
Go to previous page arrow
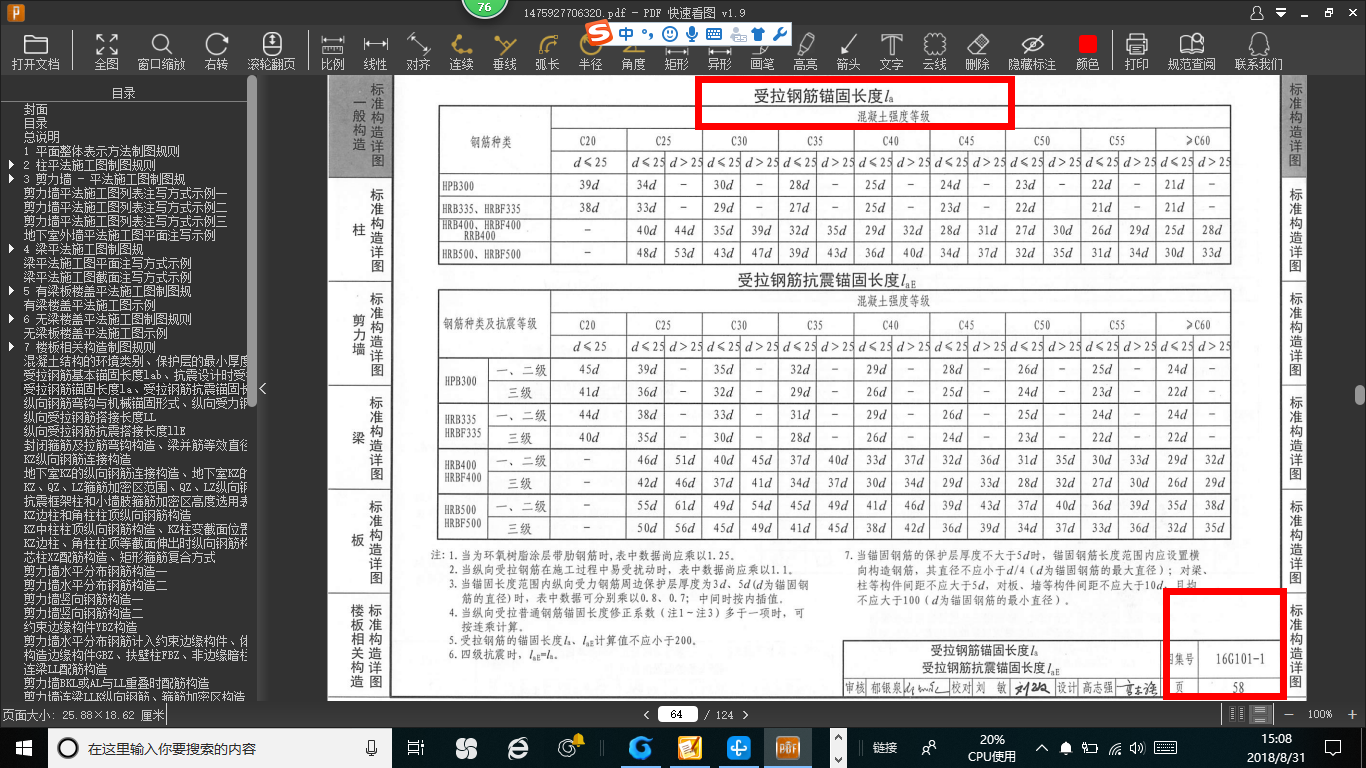(647, 714)
